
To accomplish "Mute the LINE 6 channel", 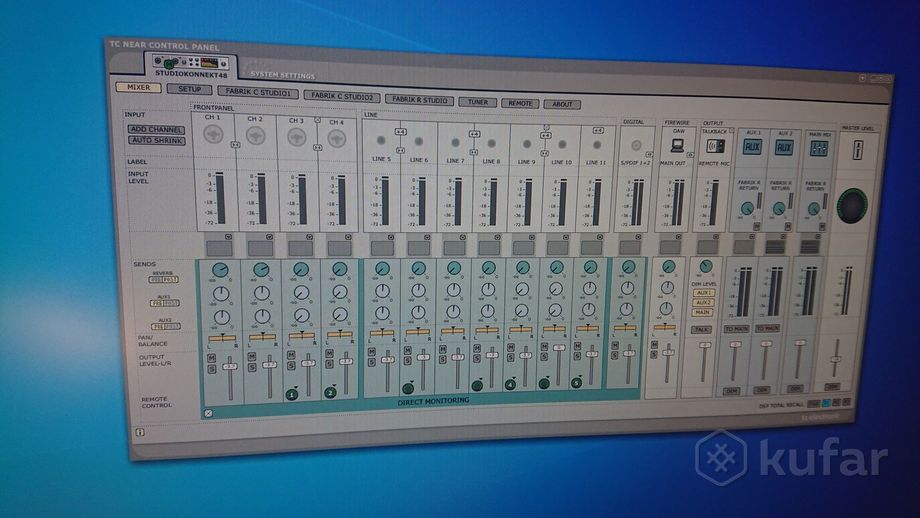I will click(x=407, y=350).
